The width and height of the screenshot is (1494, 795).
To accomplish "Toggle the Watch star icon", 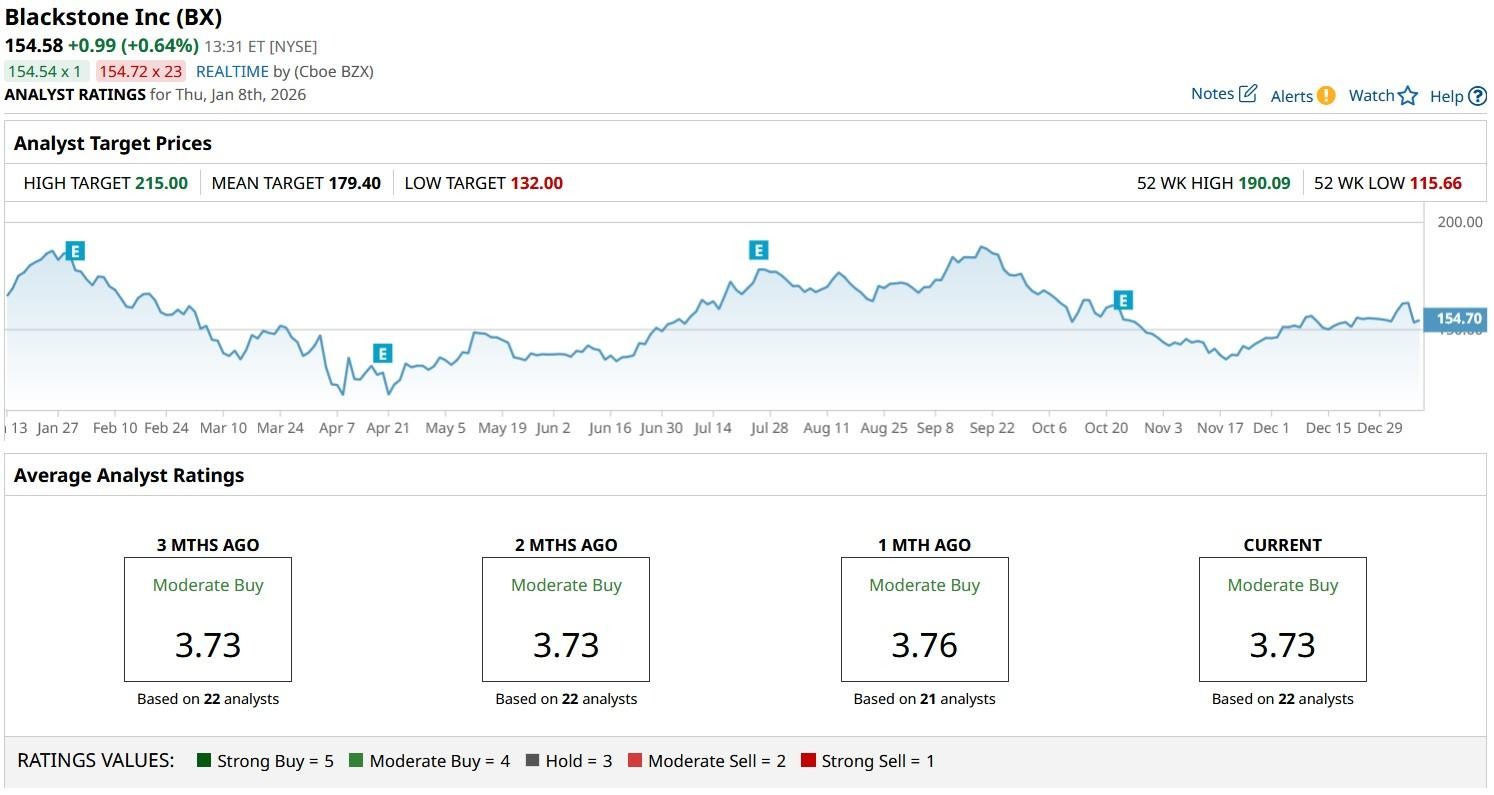I will pos(1408,96).
